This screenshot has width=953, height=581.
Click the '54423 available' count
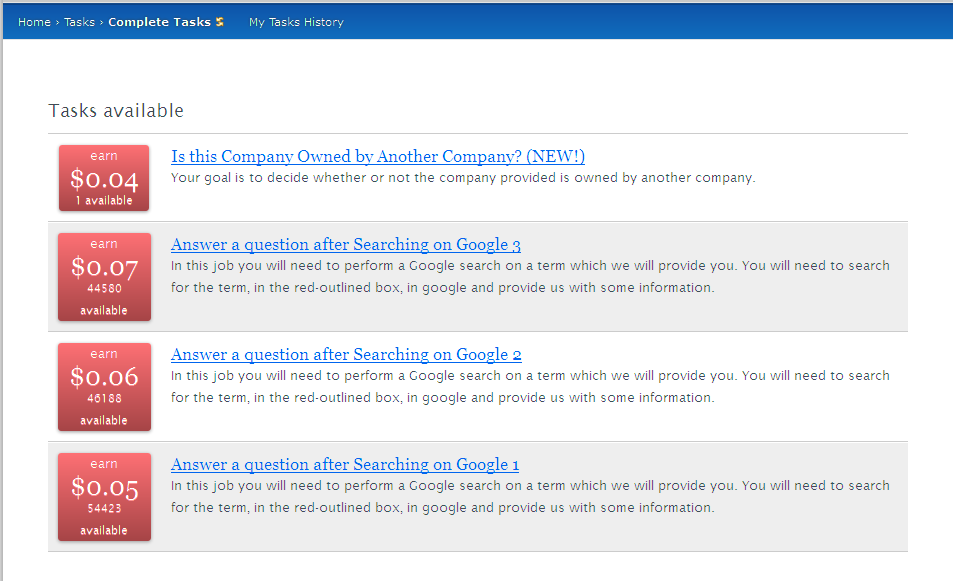point(104,519)
